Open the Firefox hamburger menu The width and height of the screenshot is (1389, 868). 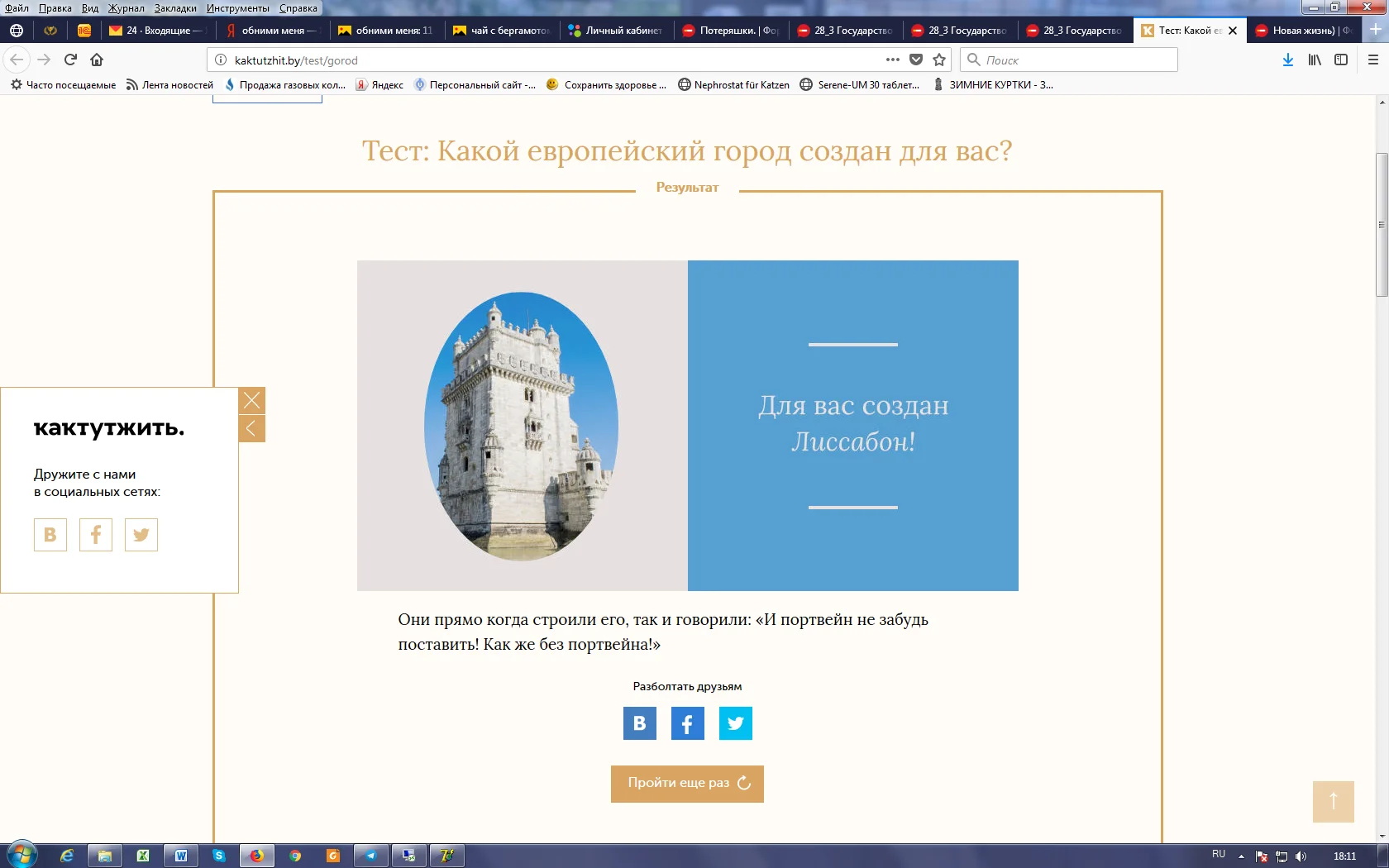tap(1373, 60)
